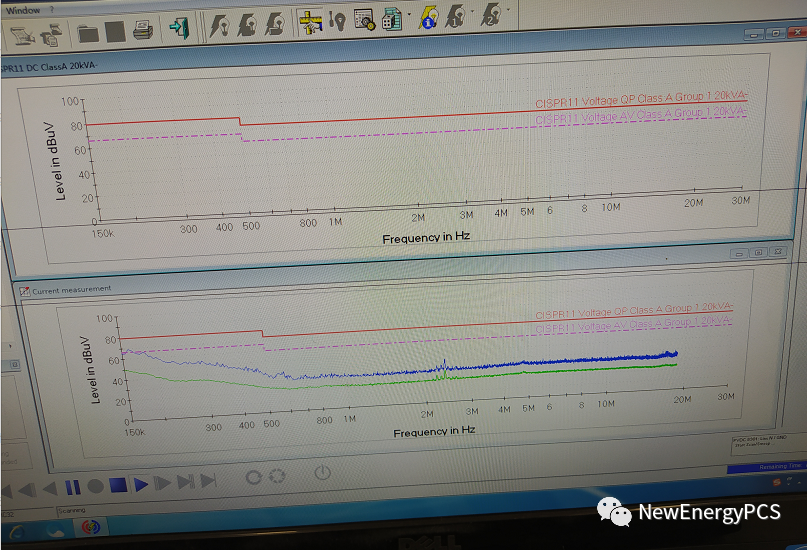Screen dimensions: 807x550
Task: Maximize the Current measurement graph window
Action: pos(759,254)
